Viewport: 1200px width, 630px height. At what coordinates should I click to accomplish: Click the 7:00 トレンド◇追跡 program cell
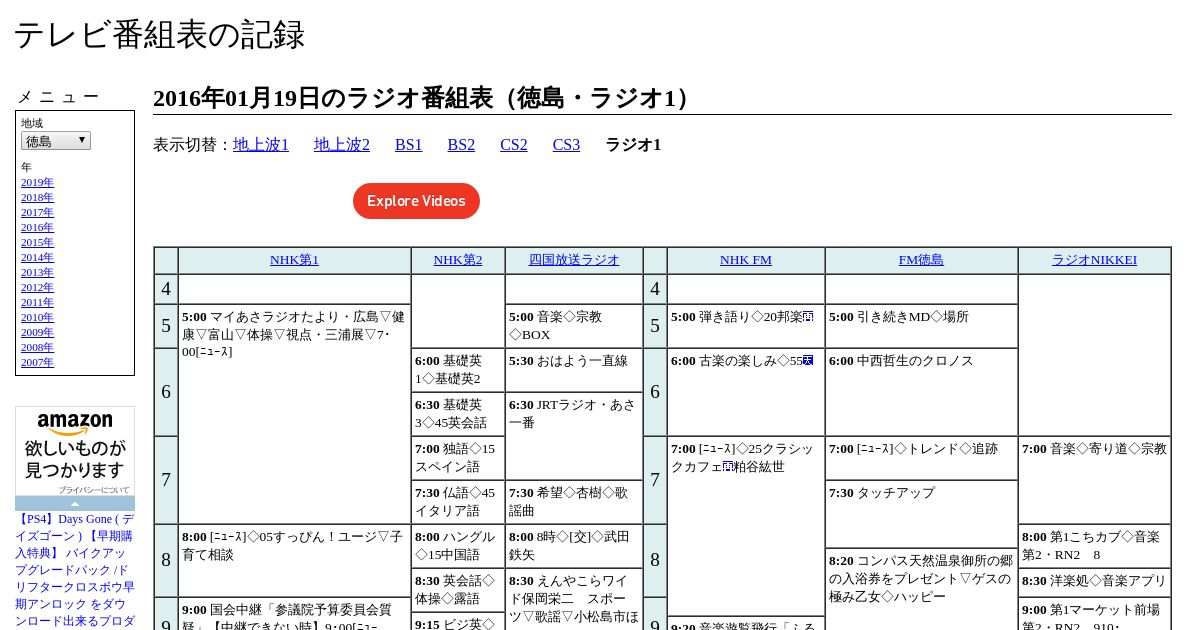(921, 458)
